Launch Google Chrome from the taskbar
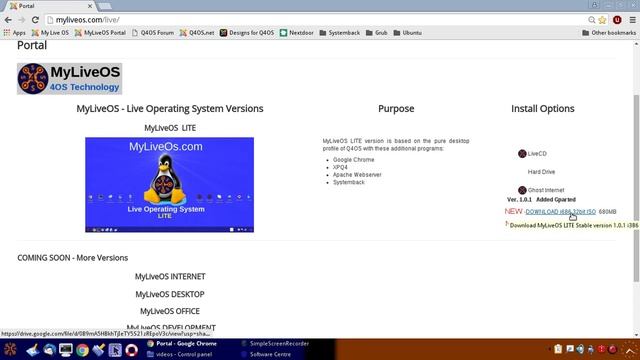 82,350
